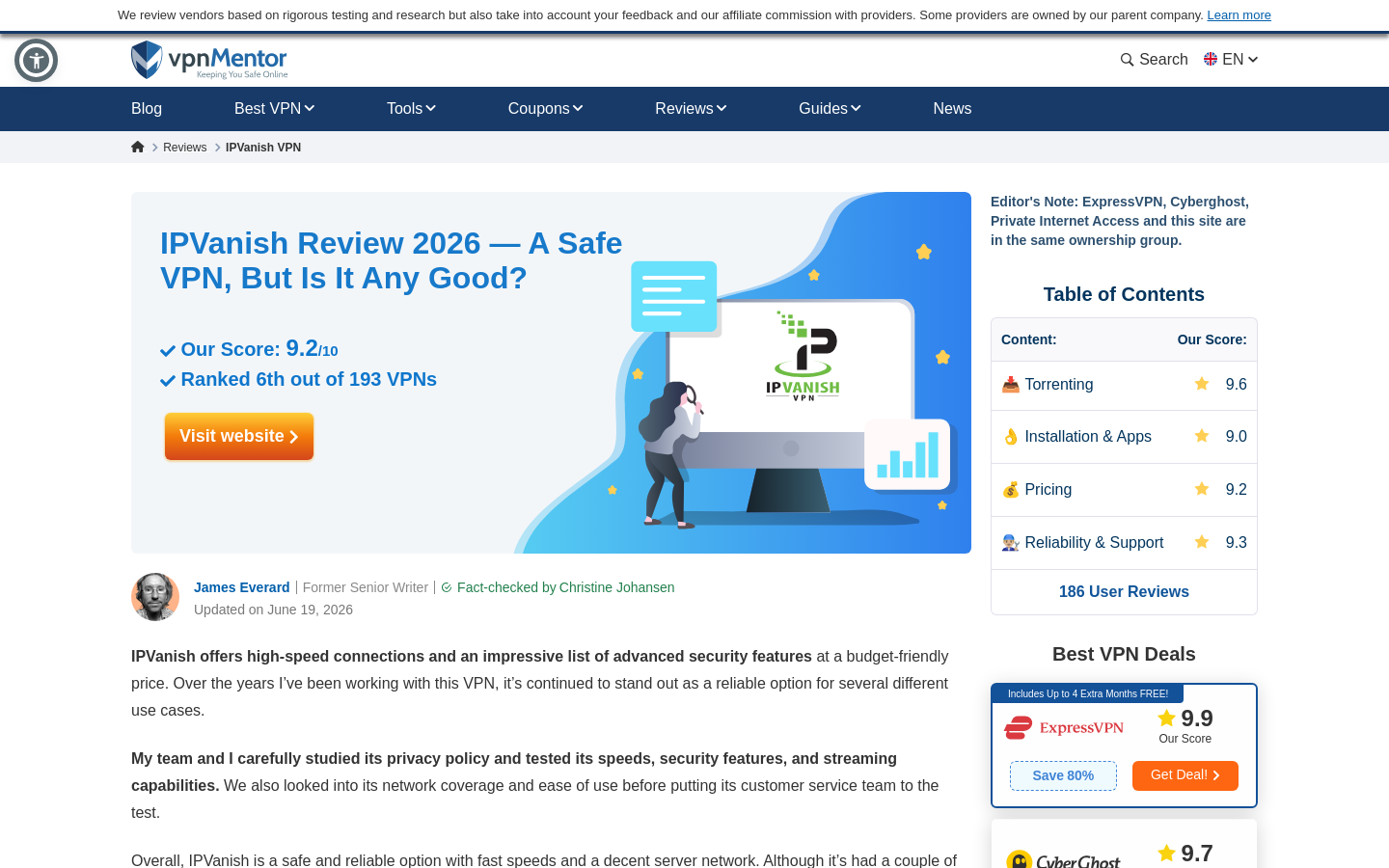Click the IPVanish VPN breadcrumb

[x=263, y=148]
